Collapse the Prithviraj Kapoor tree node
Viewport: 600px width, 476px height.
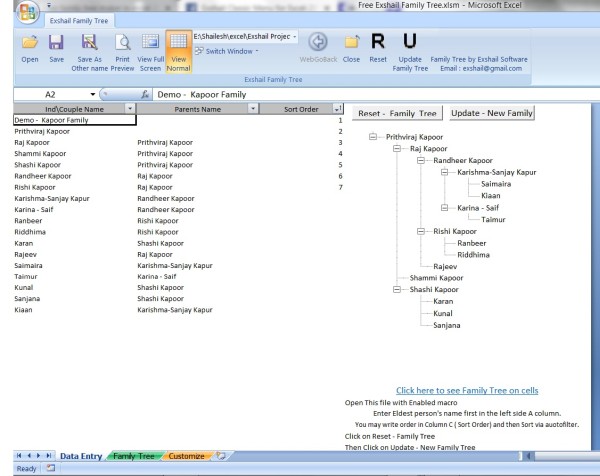coord(373,136)
